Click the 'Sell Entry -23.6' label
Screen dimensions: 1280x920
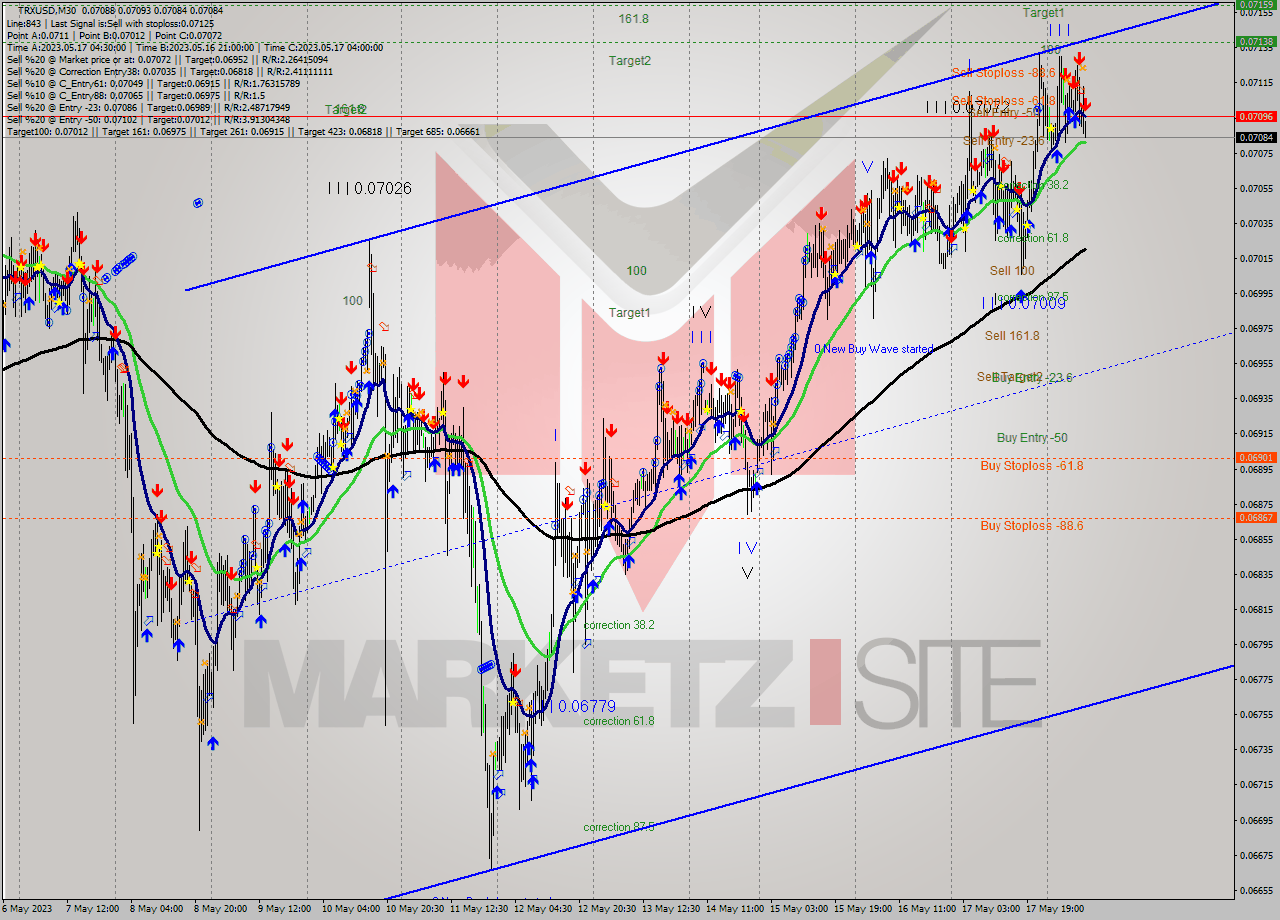[x=1004, y=141]
